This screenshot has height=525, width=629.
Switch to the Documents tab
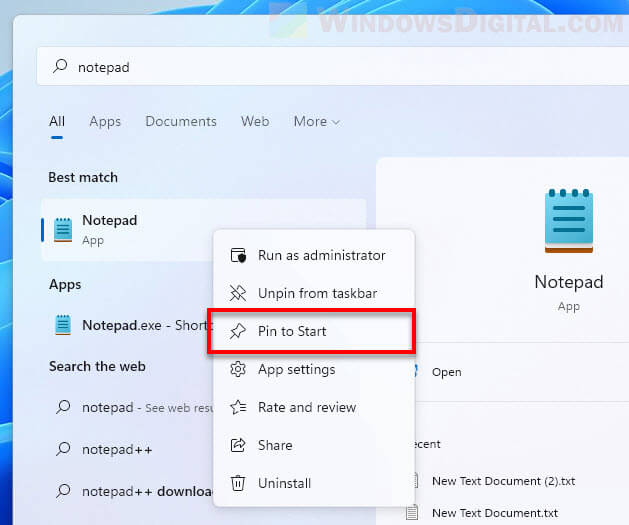coord(181,121)
